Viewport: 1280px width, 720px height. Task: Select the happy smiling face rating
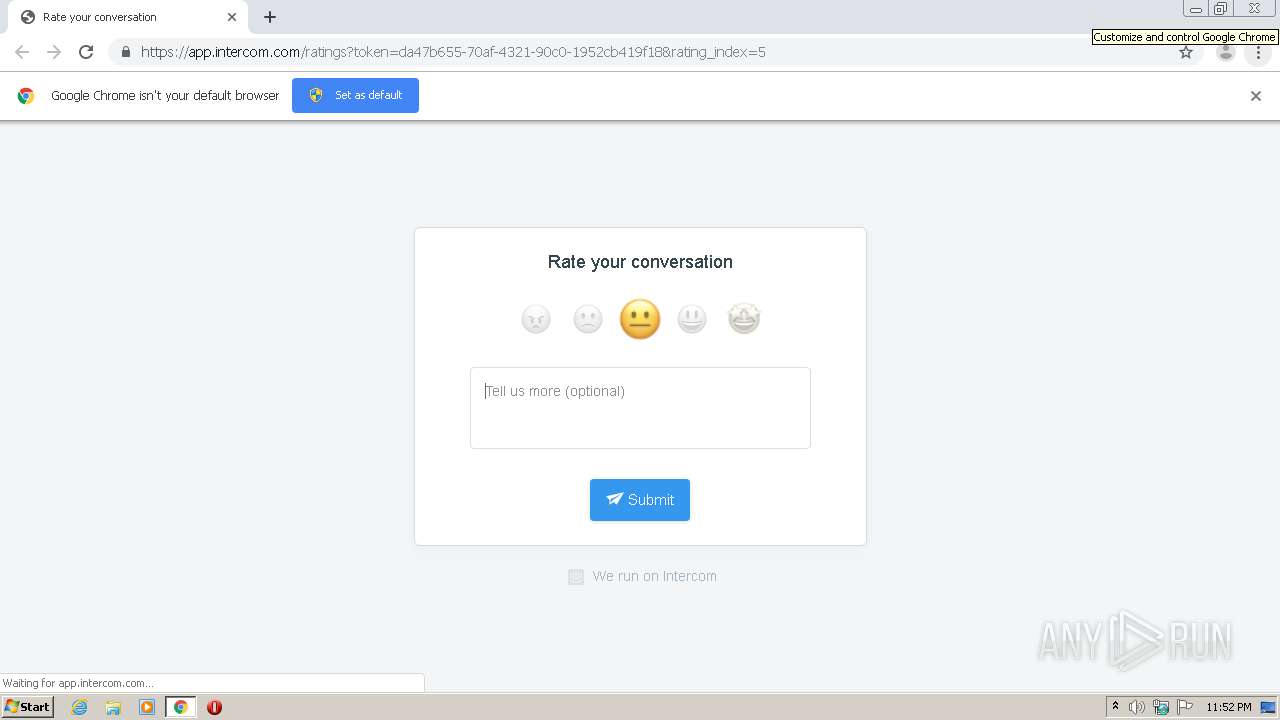[692, 319]
